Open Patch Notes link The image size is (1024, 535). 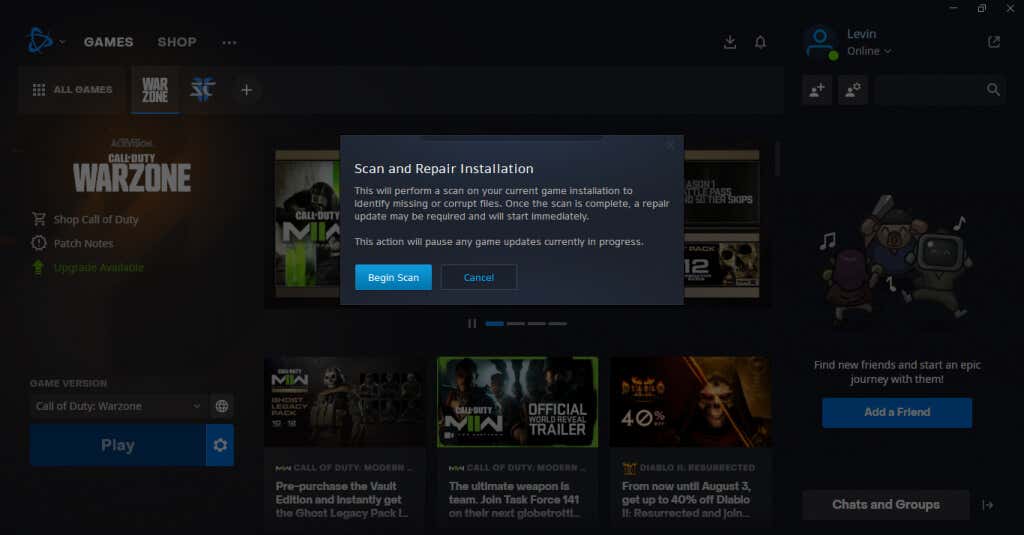(x=84, y=244)
